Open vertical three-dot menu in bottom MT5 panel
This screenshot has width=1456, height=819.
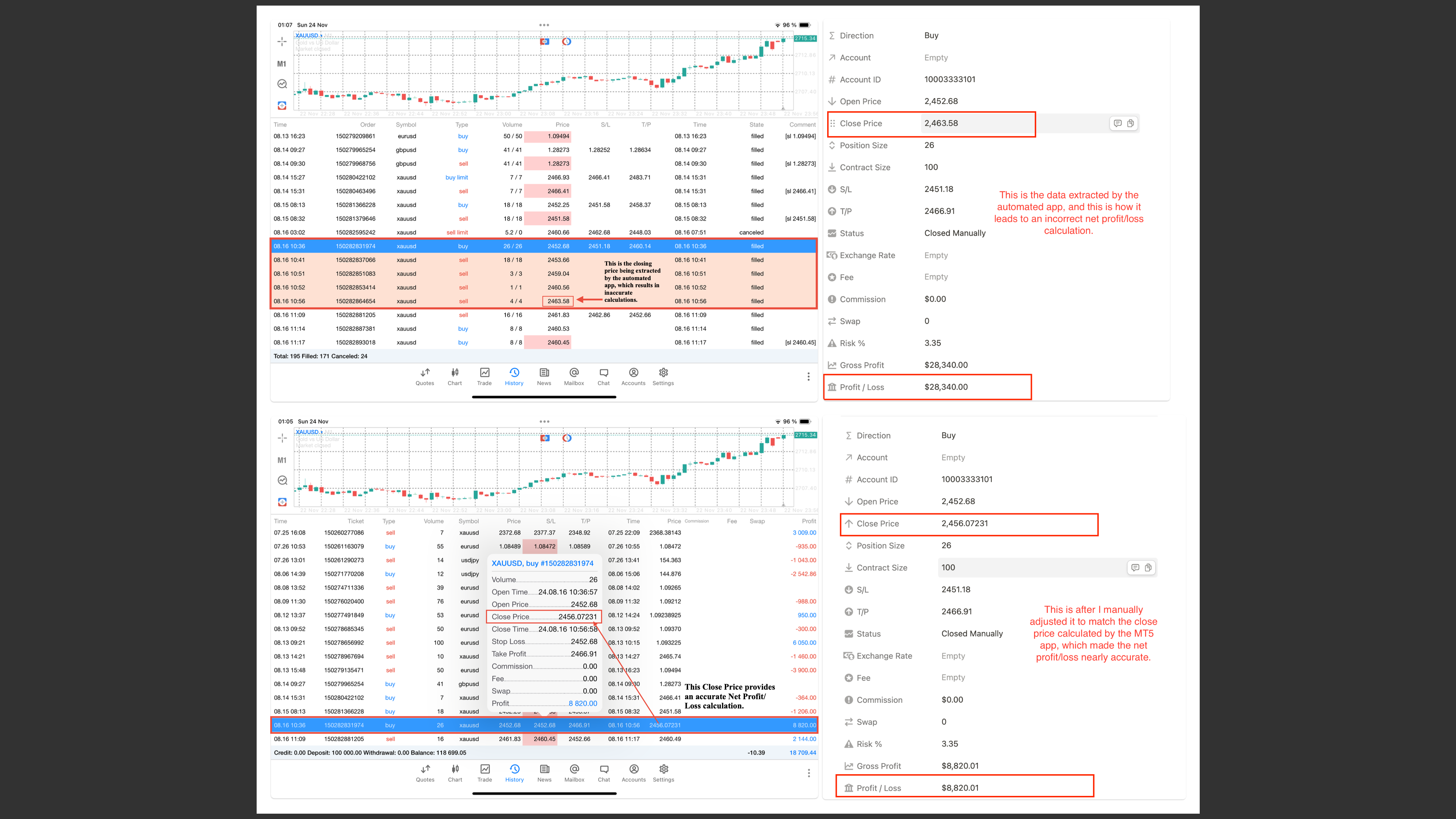coord(808,773)
